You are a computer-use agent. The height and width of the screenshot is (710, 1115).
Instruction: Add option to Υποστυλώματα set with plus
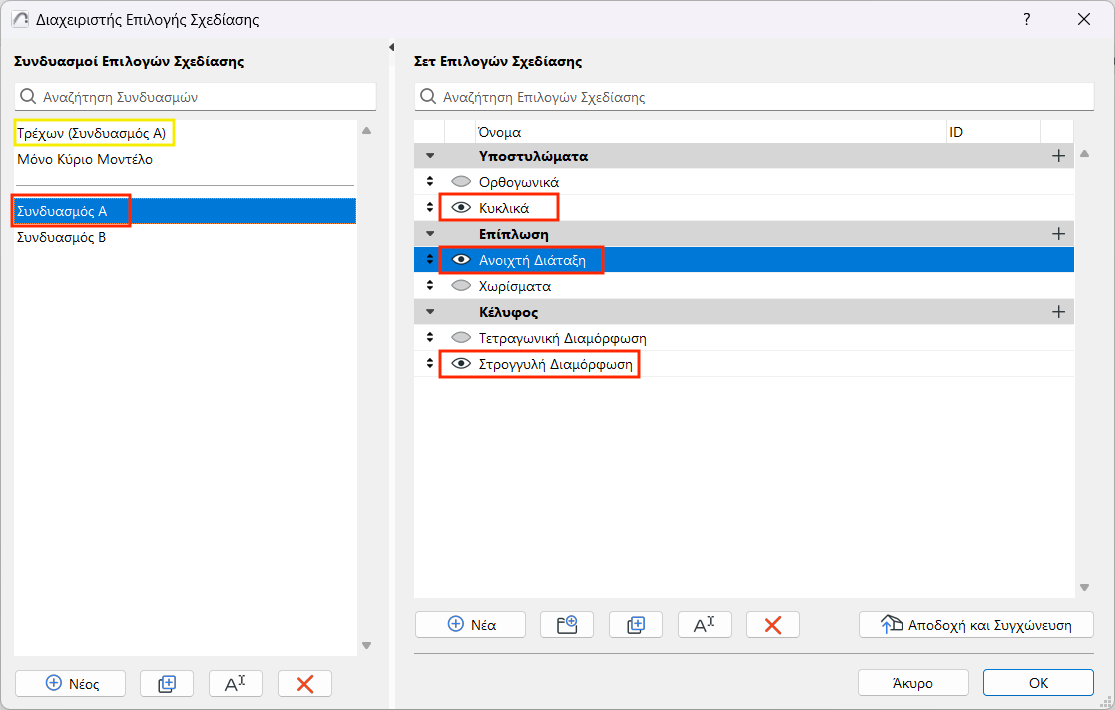(1058, 156)
